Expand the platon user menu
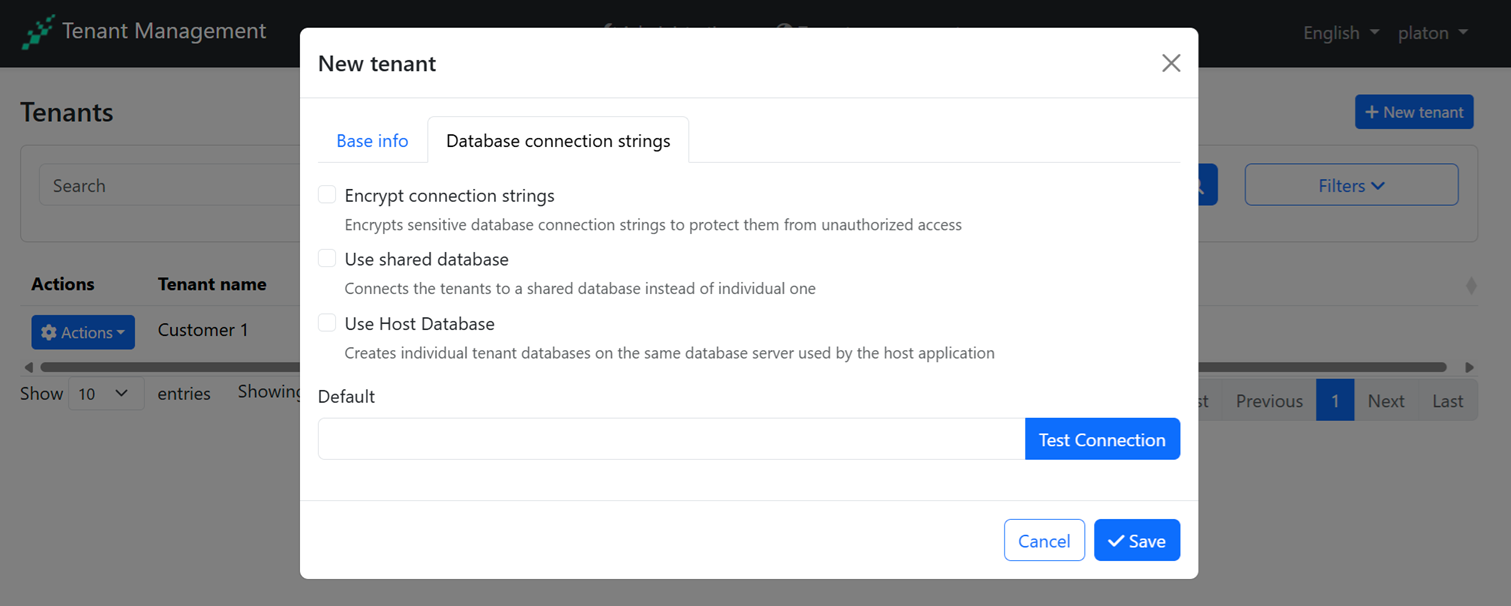The height and width of the screenshot is (606, 1511). pyautogui.click(x=1433, y=33)
